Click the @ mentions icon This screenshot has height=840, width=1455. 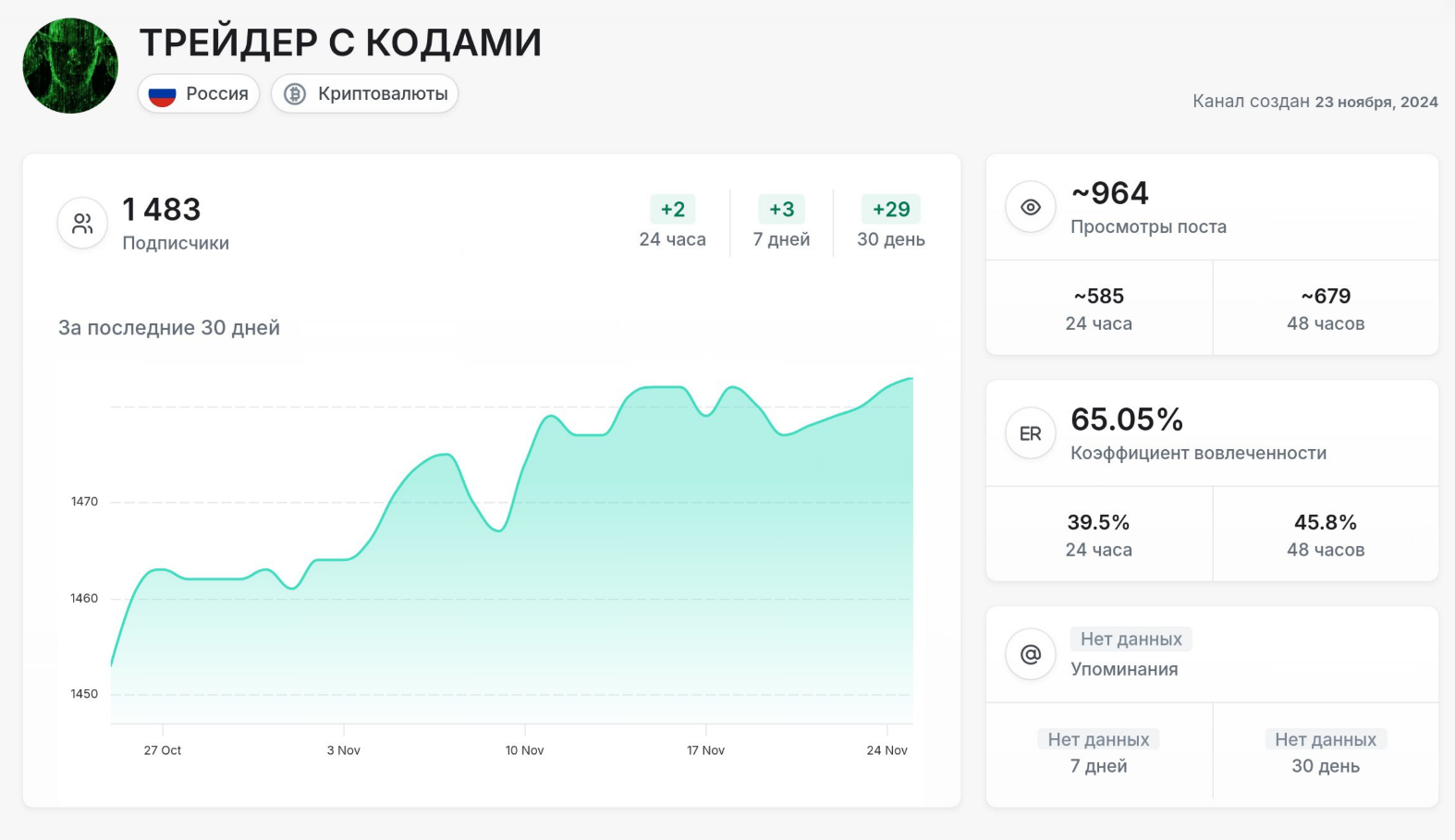click(1031, 654)
